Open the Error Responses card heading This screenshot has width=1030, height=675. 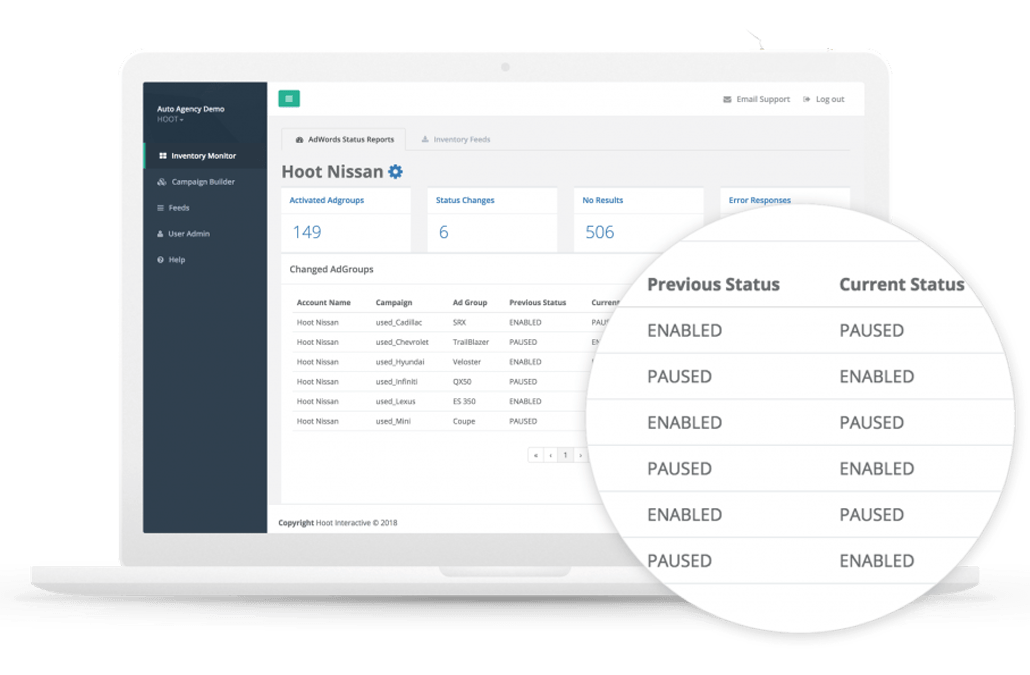(759, 200)
